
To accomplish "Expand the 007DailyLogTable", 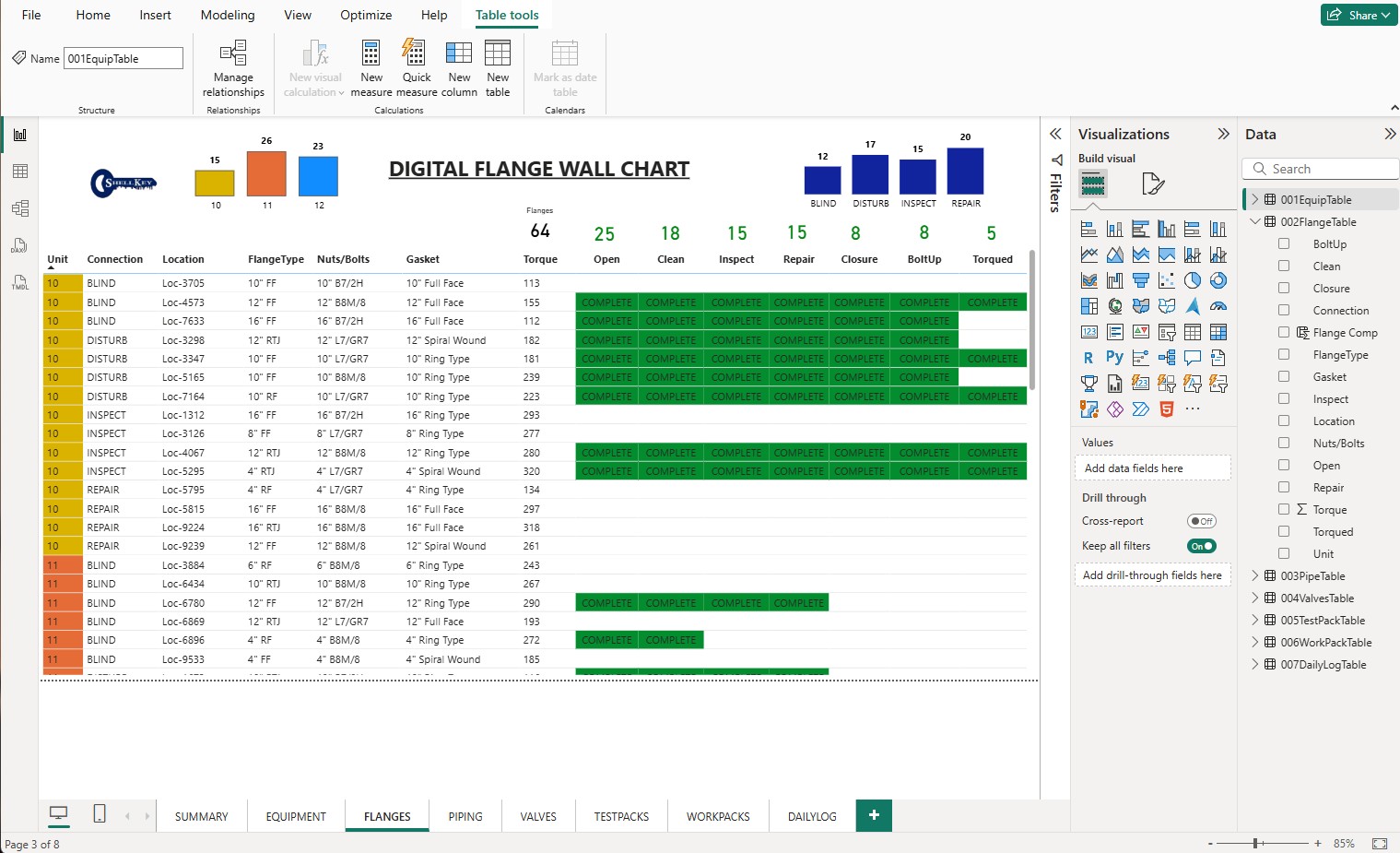I will click(1255, 664).
